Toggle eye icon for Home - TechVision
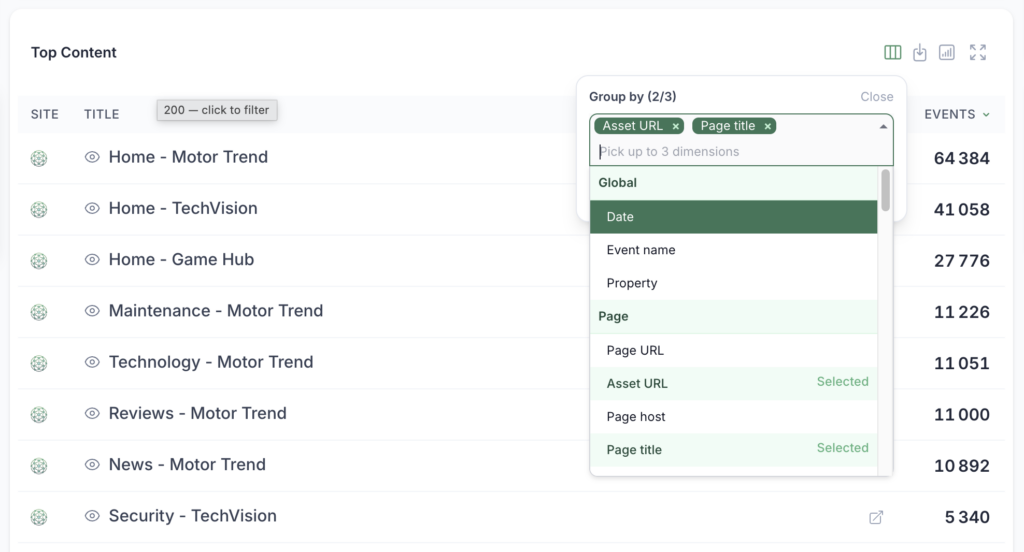Image resolution: width=1024 pixels, height=552 pixels. [92, 208]
